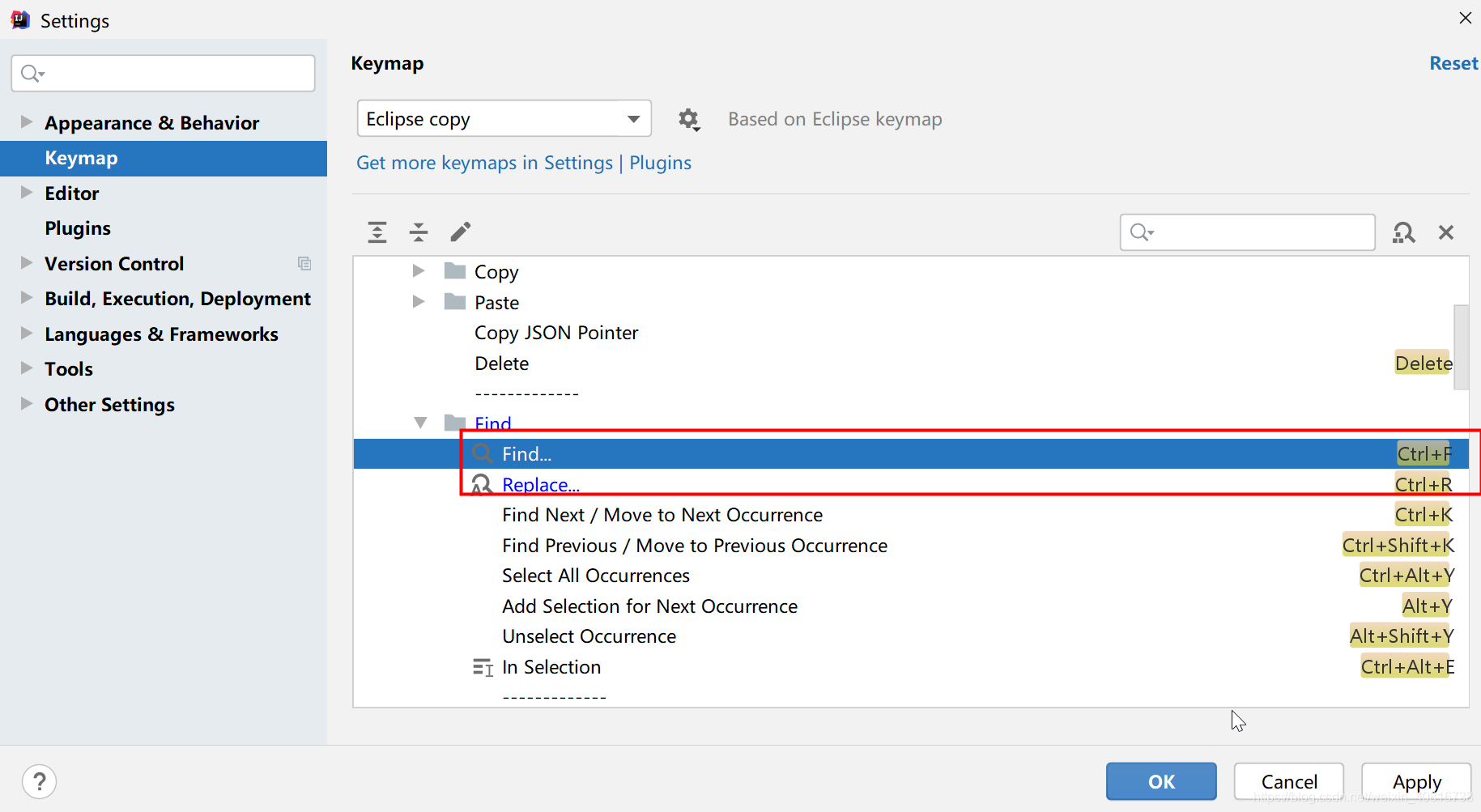1481x812 pixels.
Task: Click the Find folder icon
Action: point(455,422)
